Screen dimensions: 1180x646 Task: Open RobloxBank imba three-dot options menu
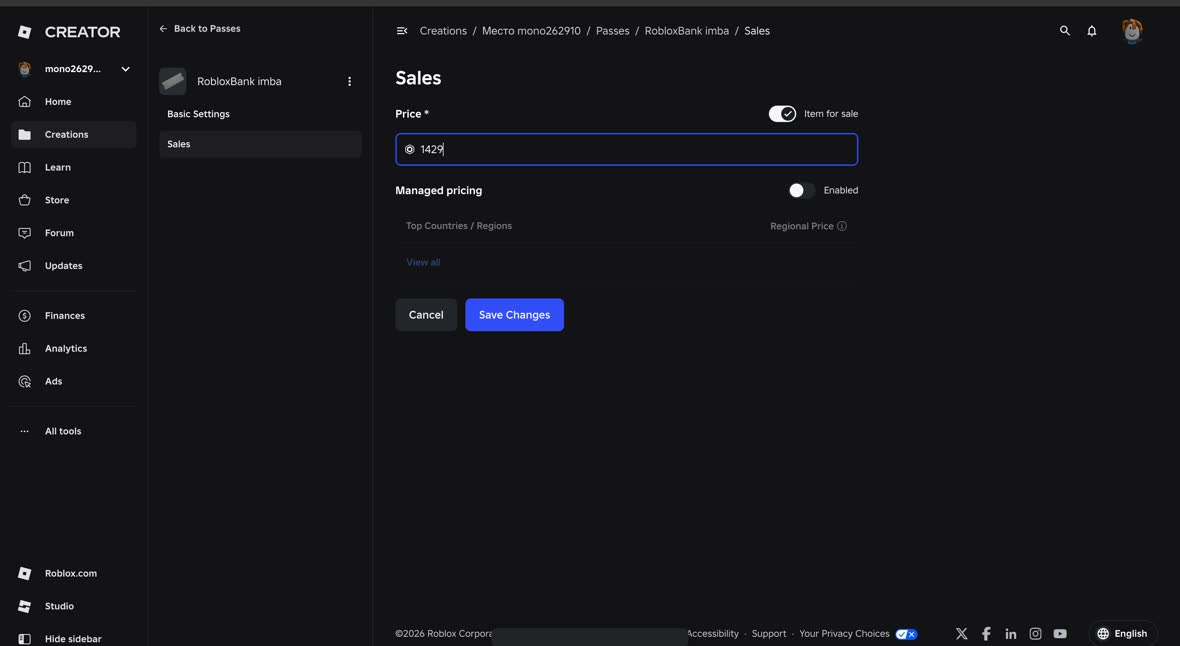pyautogui.click(x=349, y=81)
